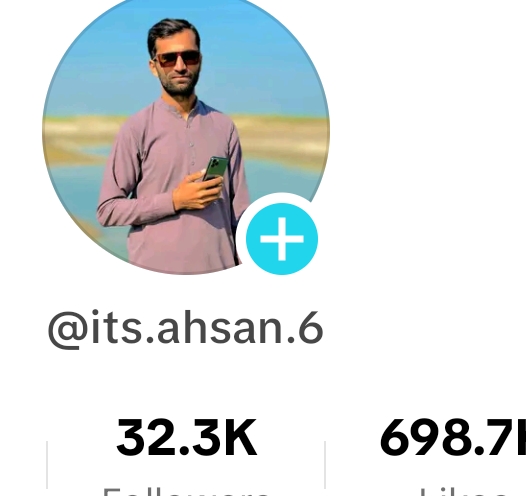The width and height of the screenshot is (526, 496).
Task: Click the "32.3K" bold number
Action: (x=187, y=438)
